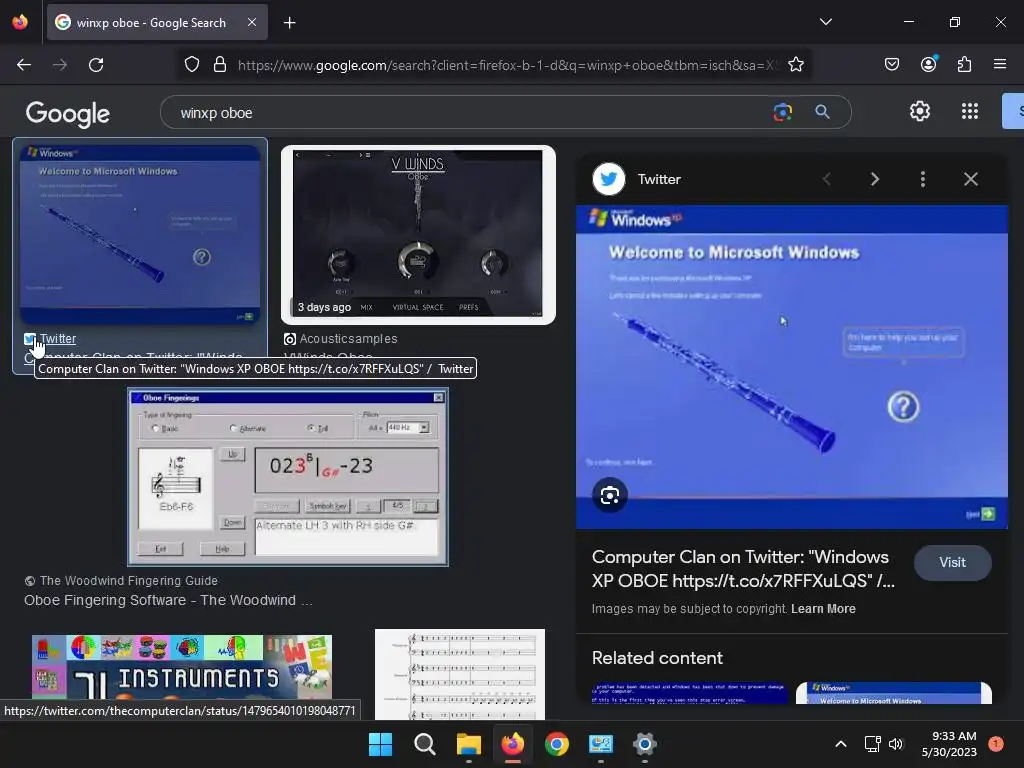Viewport: 1024px width, 768px height.
Task: Open the Welcome to Microsoft Windows related thumbnail
Action: [893, 693]
